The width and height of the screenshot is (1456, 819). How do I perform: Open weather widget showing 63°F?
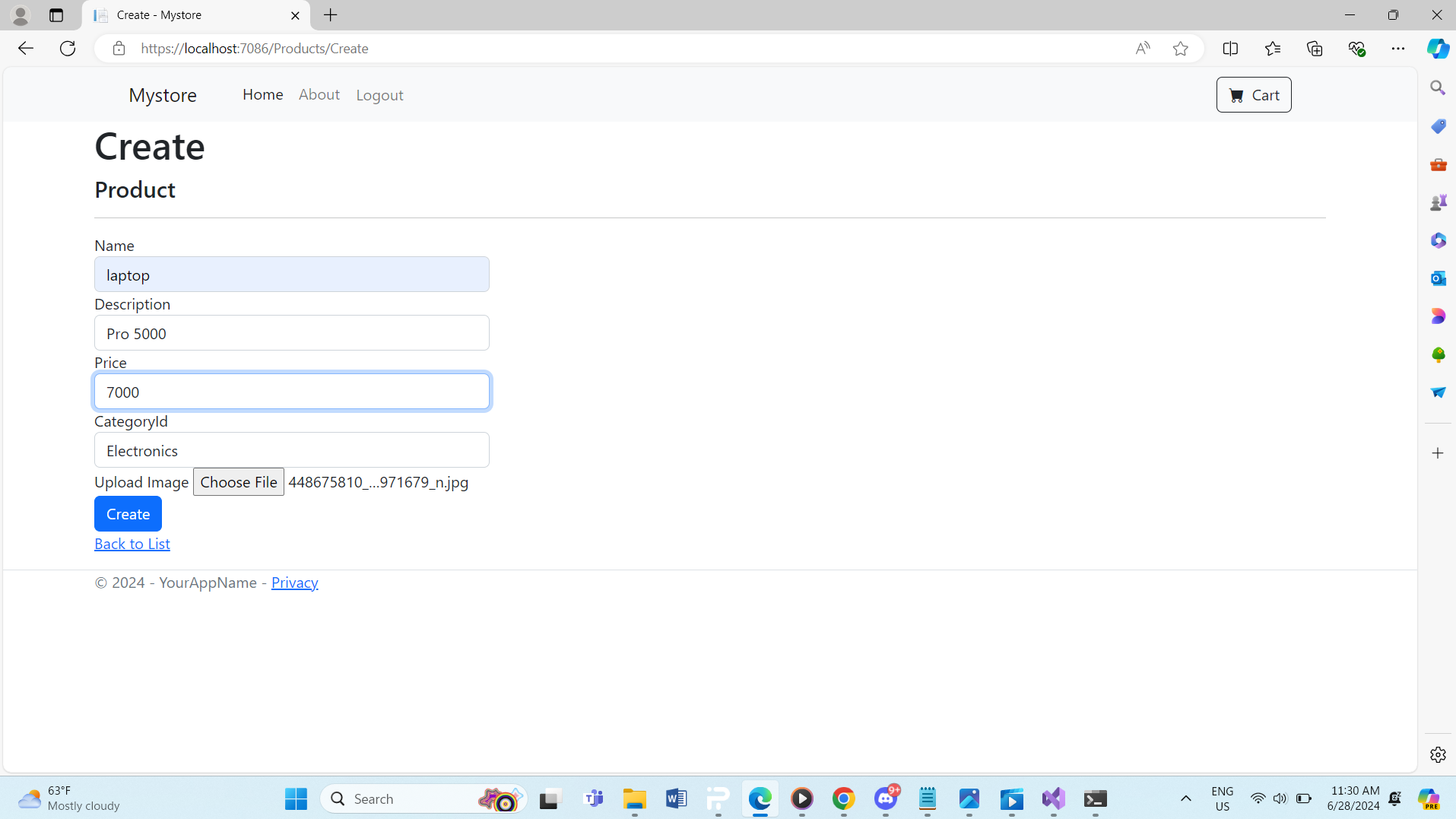click(68, 798)
